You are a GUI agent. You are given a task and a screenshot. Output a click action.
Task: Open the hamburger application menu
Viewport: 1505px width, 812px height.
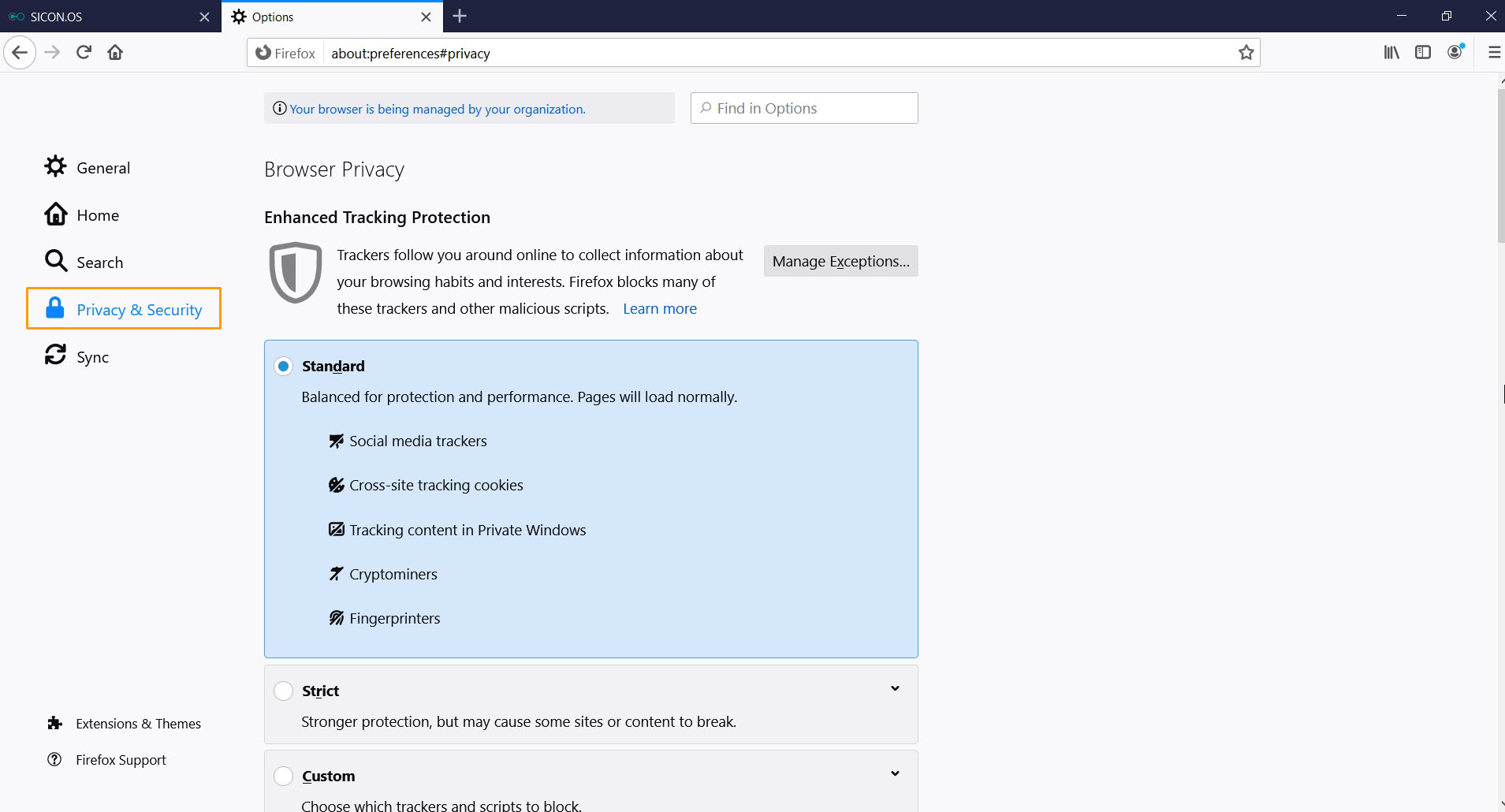point(1493,52)
